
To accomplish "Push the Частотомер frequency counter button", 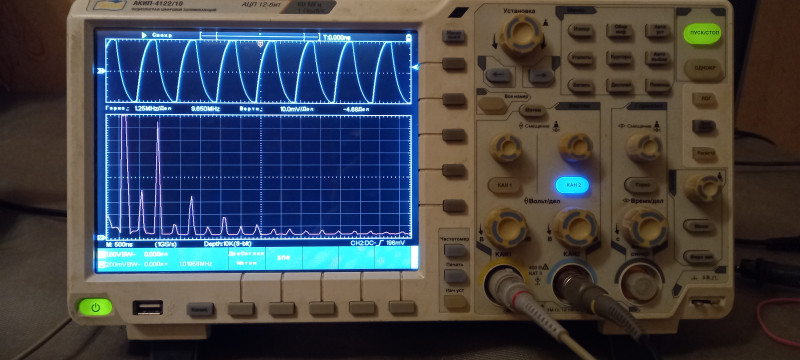I will 455,250.
